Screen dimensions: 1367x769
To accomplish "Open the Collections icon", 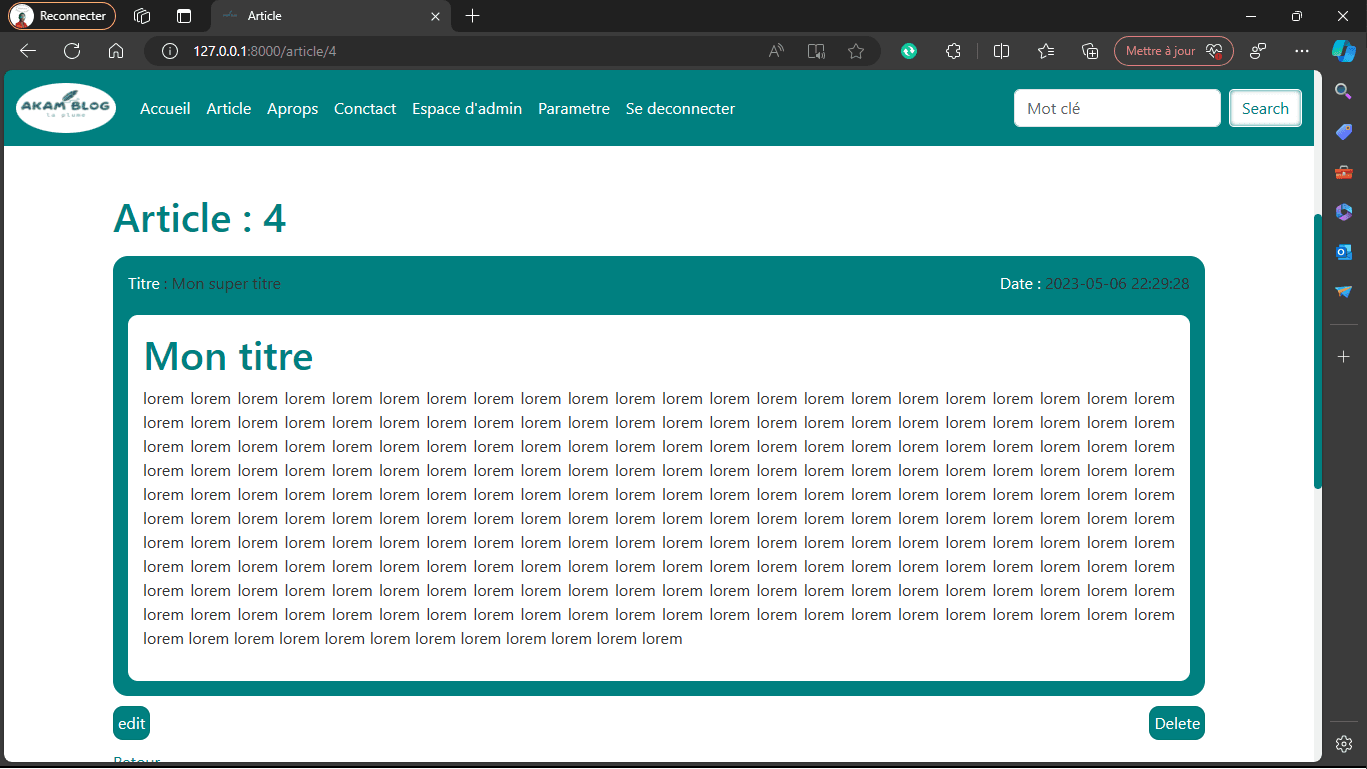I will [1091, 51].
